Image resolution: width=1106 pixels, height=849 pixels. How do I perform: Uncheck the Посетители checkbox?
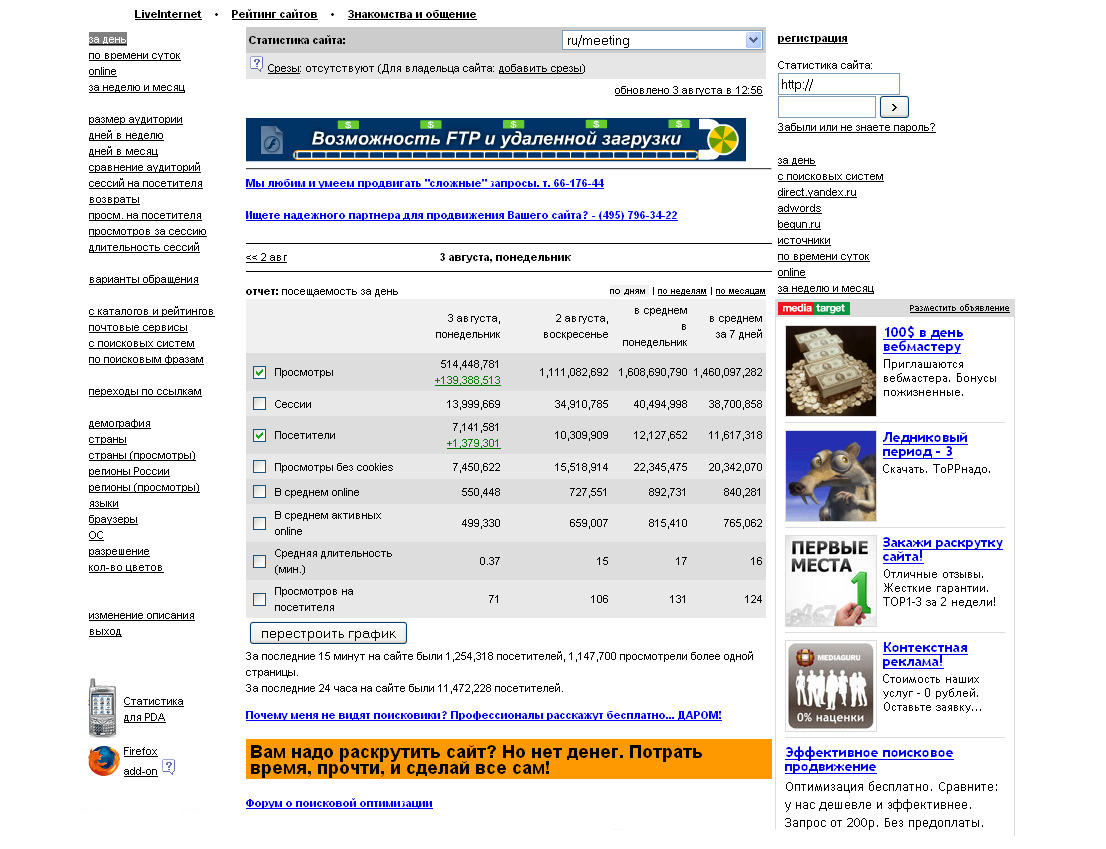(x=260, y=435)
